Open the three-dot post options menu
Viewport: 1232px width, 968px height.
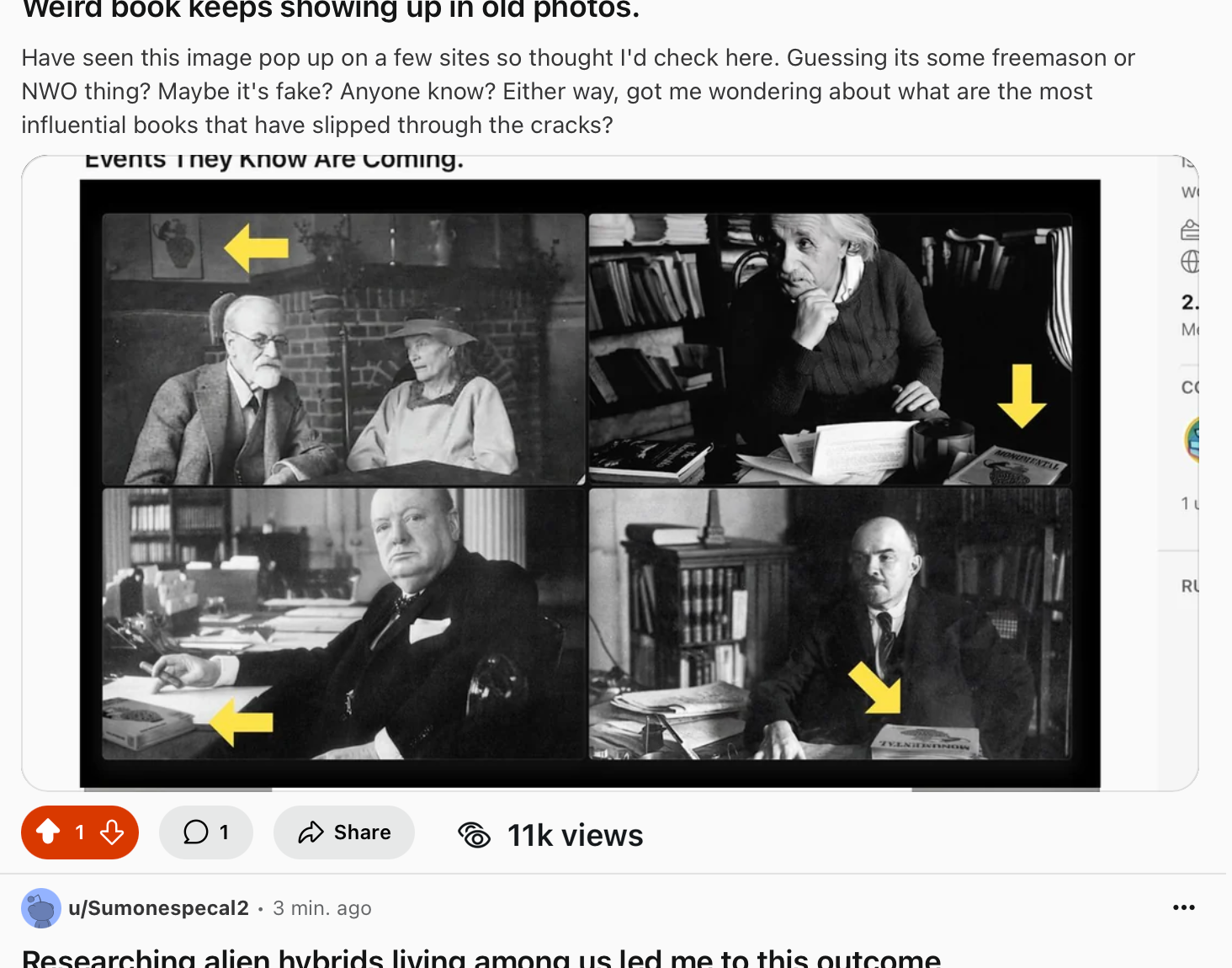pos(1184,907)
